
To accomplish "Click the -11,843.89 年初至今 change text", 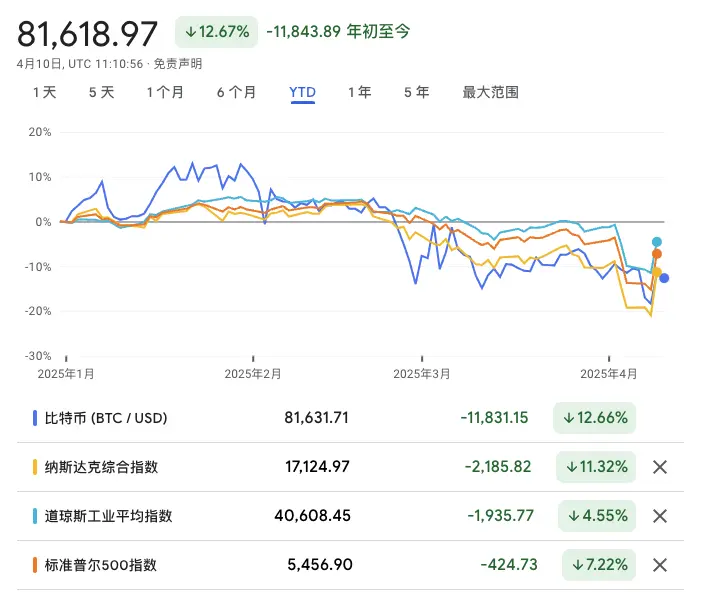I will (338, 31).
